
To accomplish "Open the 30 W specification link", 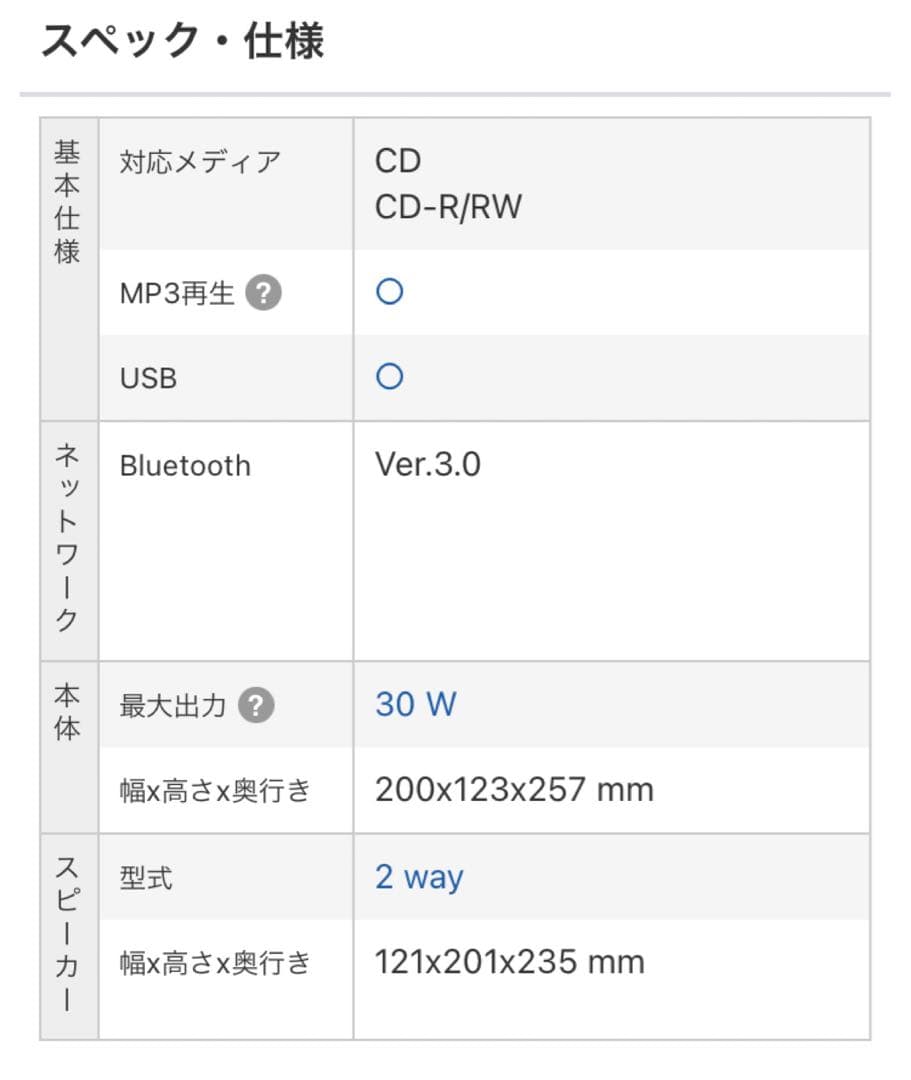I will (415, 704).
